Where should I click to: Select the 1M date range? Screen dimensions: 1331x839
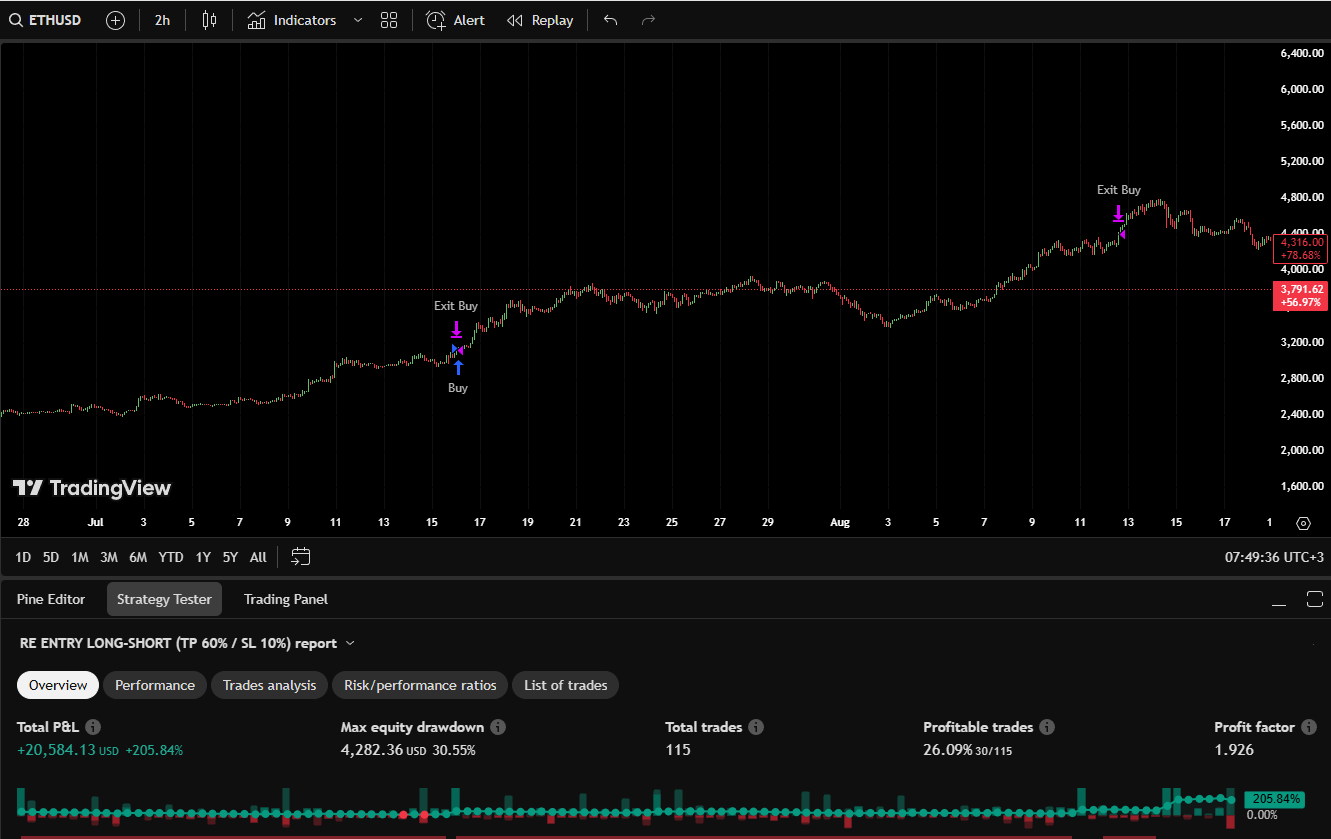80,557
